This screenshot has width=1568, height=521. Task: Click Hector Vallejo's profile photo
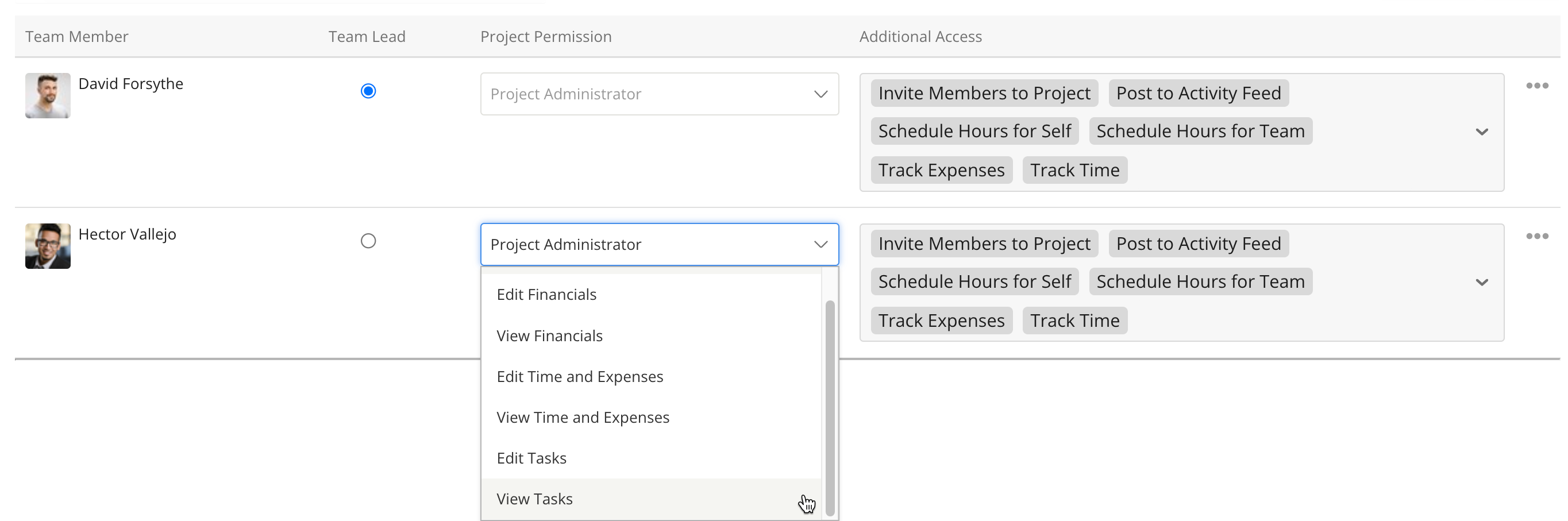[x=48, y=246]
